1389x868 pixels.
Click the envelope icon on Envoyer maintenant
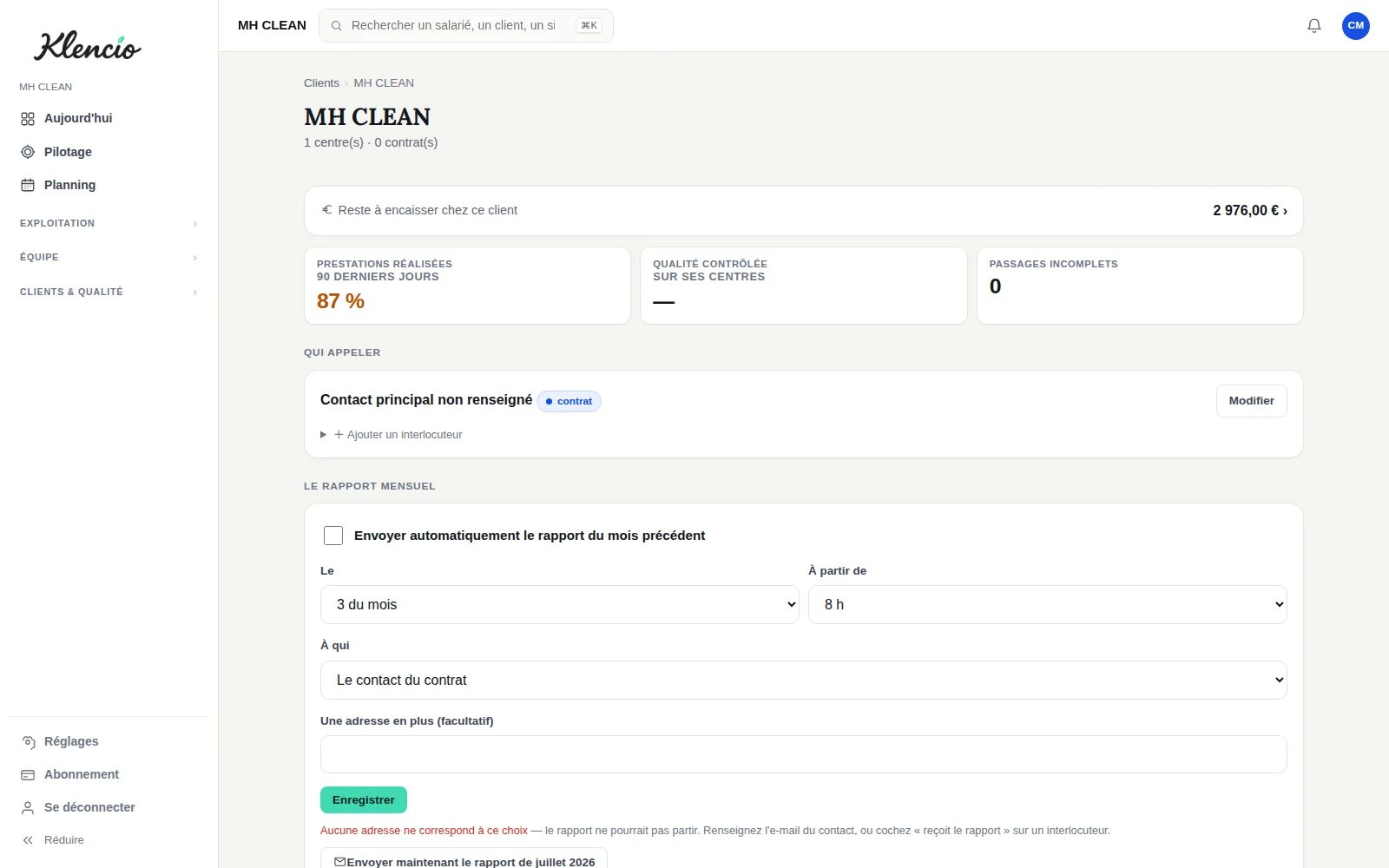pos(340,862)
